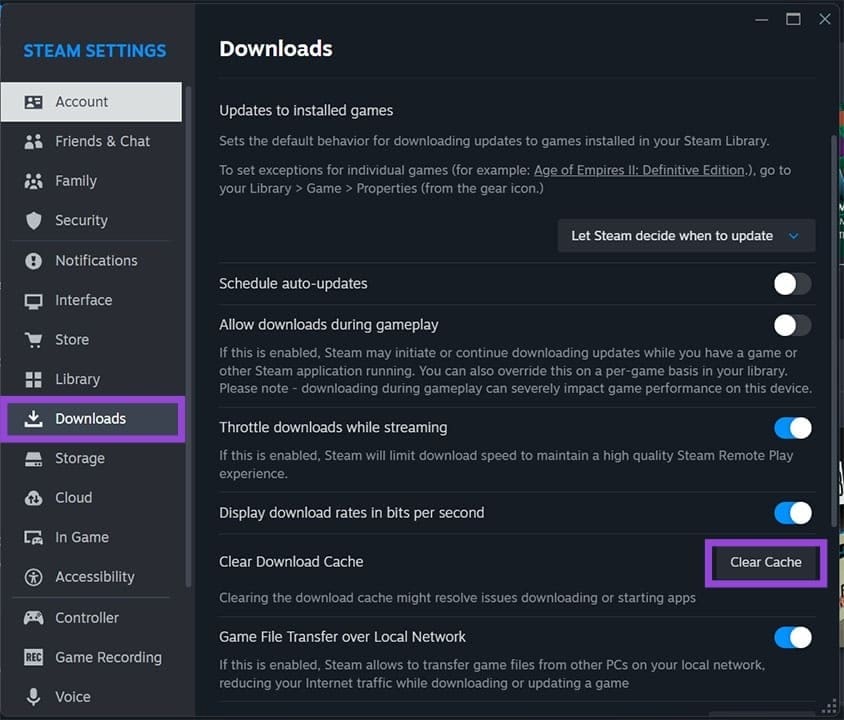Click 'Allow downloads during gameplay' label text
This screenshot has height=720, width=844.
click(x=329, y=325)
